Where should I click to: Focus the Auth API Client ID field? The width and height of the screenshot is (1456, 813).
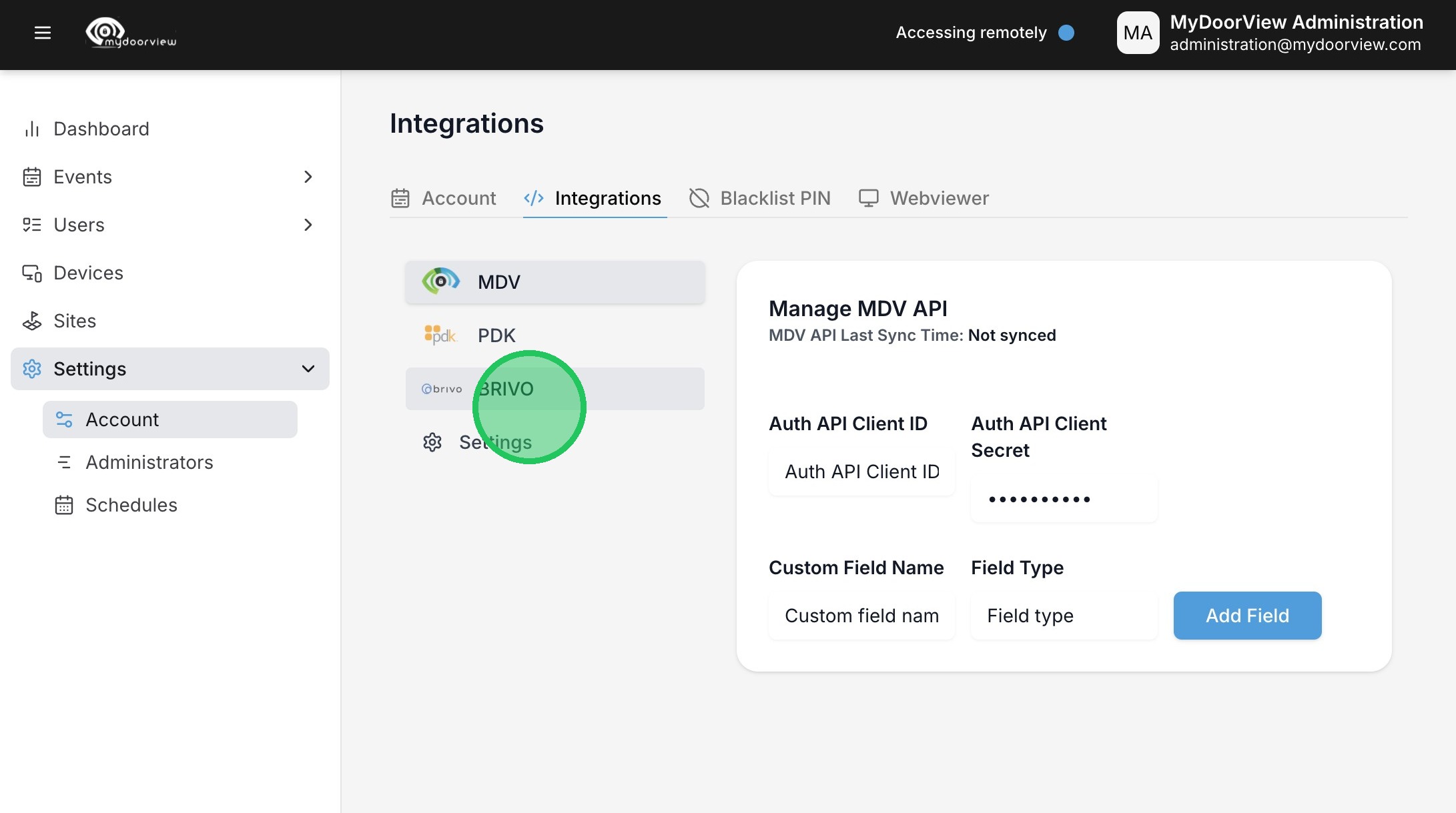tap(861, 472)
